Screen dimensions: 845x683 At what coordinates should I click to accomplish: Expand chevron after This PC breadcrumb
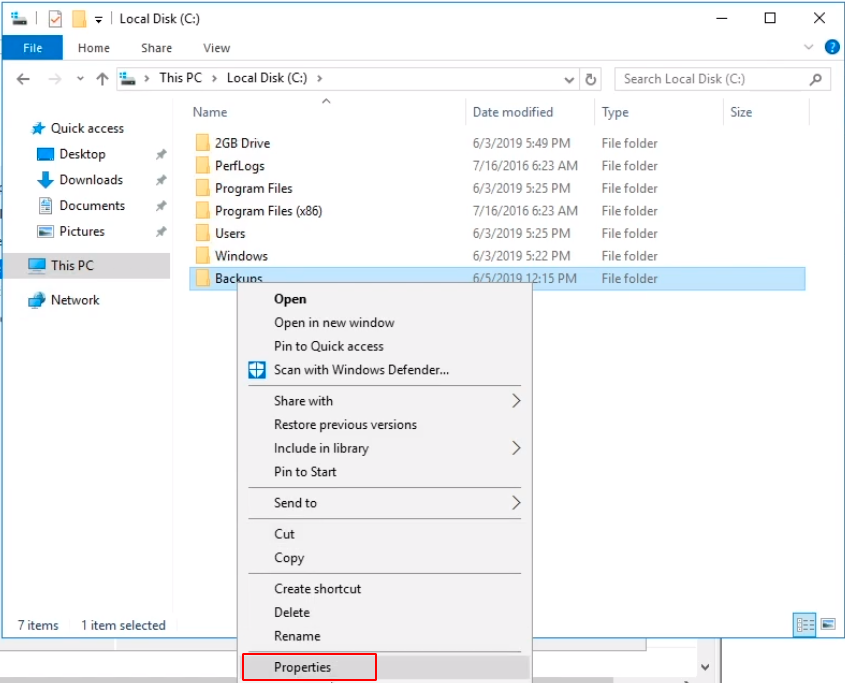tap(214, 79)
